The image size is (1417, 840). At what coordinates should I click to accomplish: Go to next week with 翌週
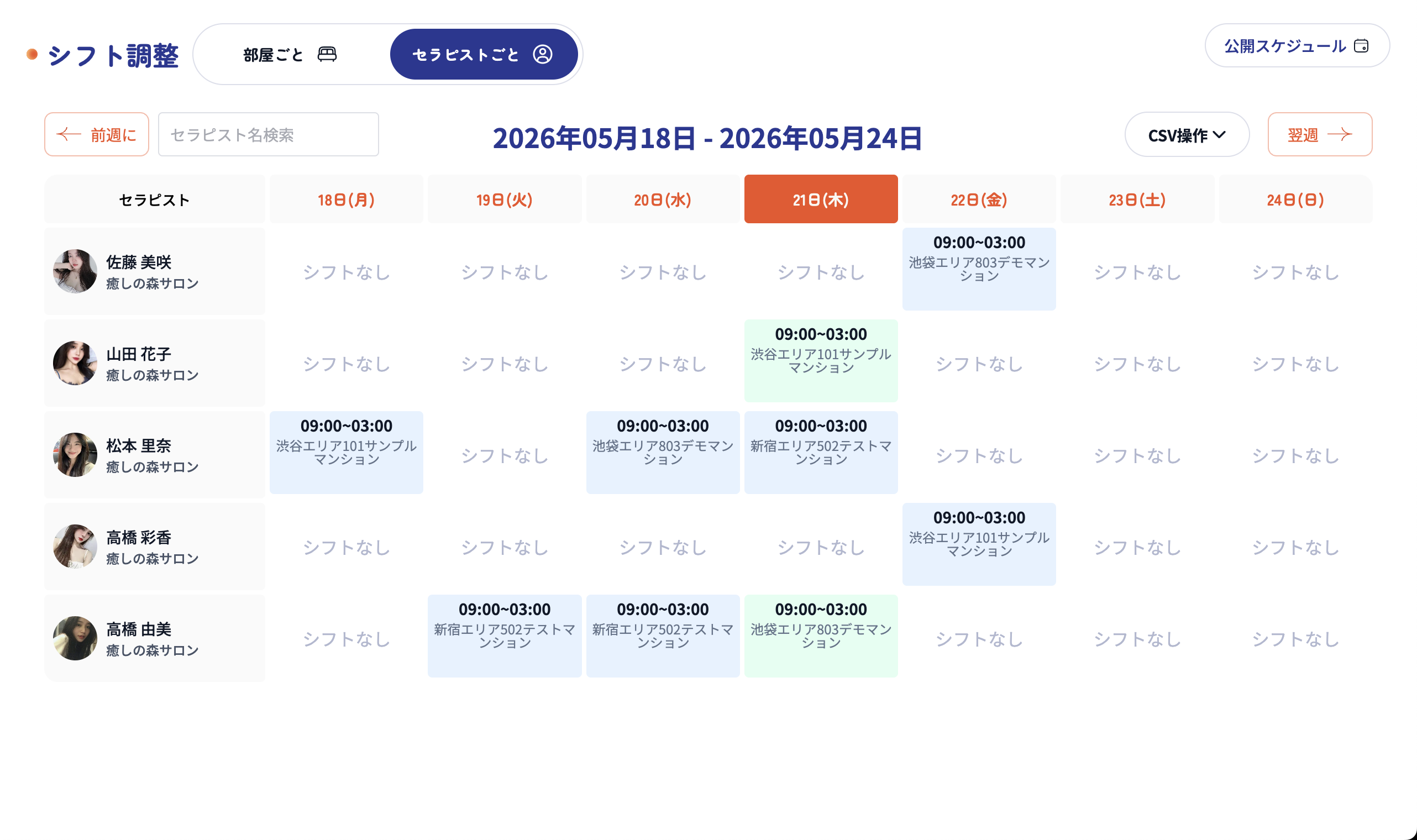coord(1320,135)
